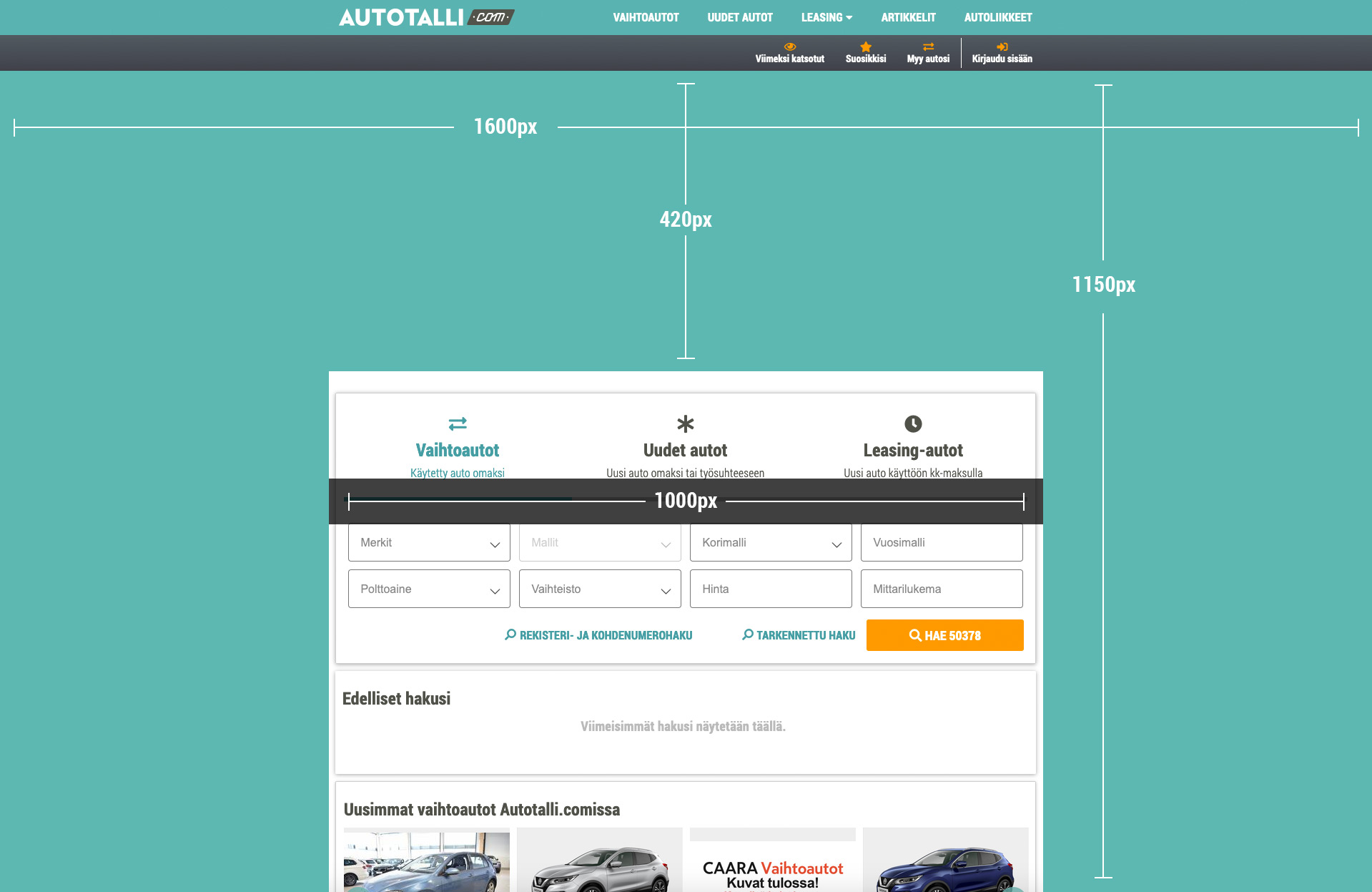Click the Tarkennettu haku link
1372x892 pixels.
coord(799,635)
